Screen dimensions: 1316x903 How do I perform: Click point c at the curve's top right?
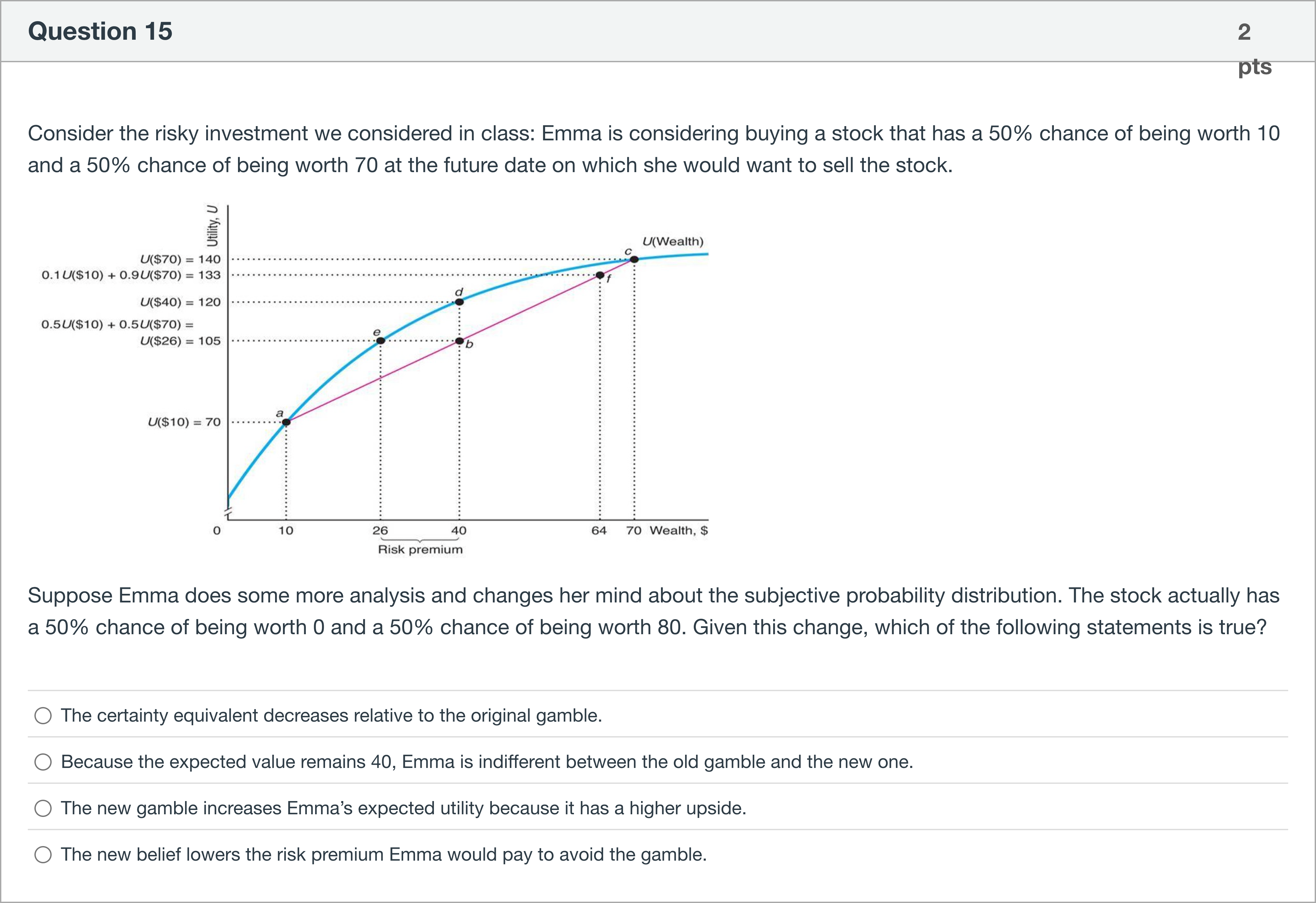coord(634,259)
